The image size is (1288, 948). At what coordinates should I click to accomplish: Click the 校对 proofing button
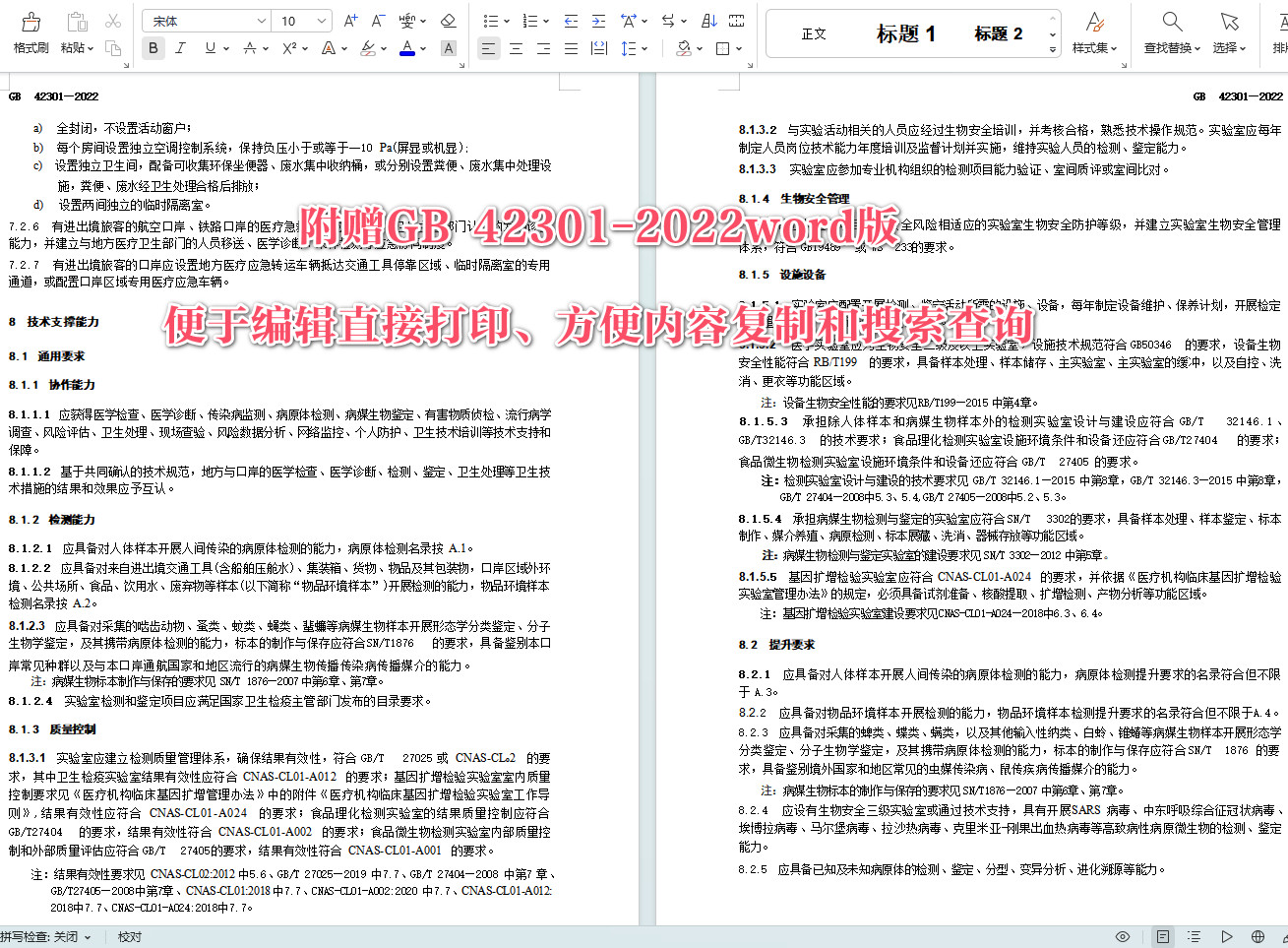pyautogui.click(x=129, y=936)
